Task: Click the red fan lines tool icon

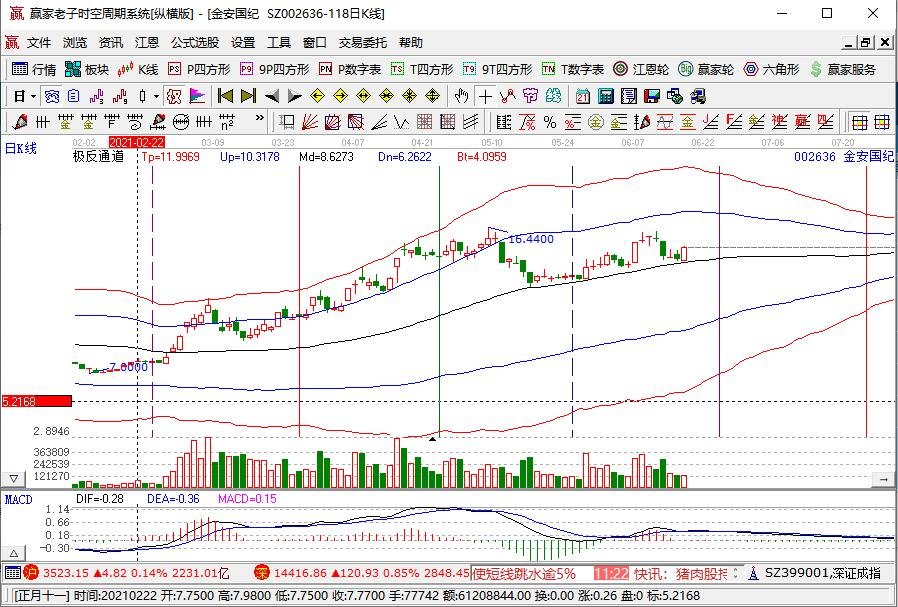Action: pos(310,121)
